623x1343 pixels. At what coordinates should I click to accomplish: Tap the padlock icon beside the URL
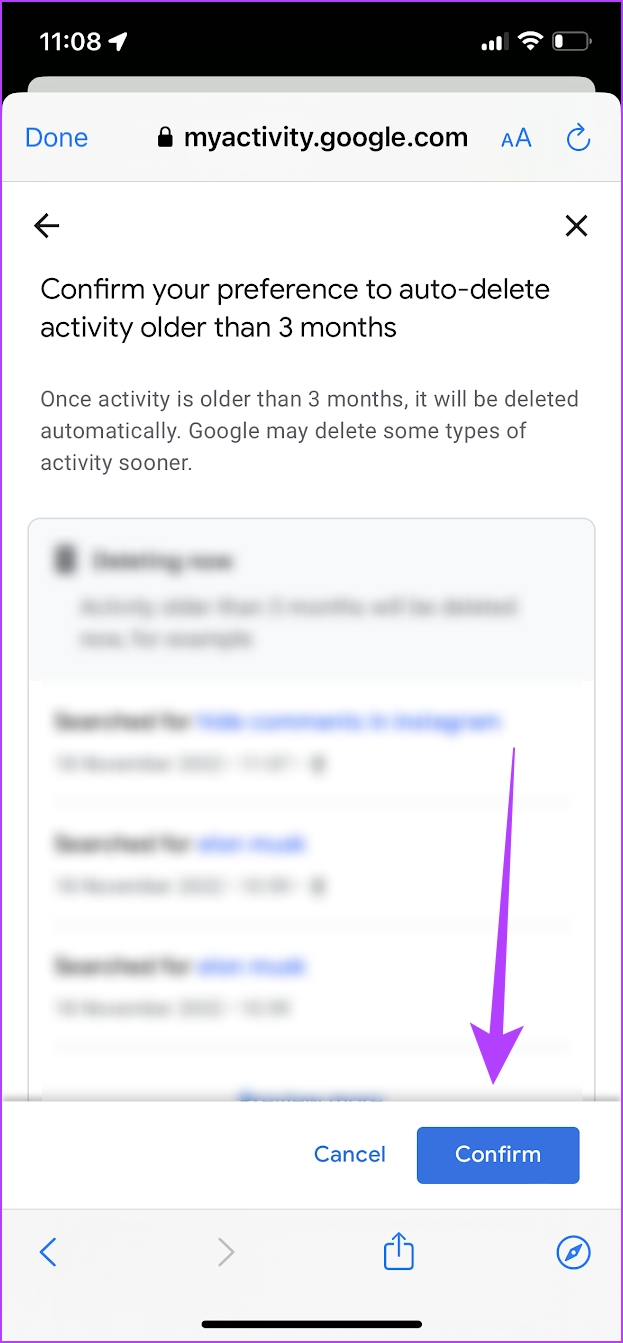pos(166,138)
